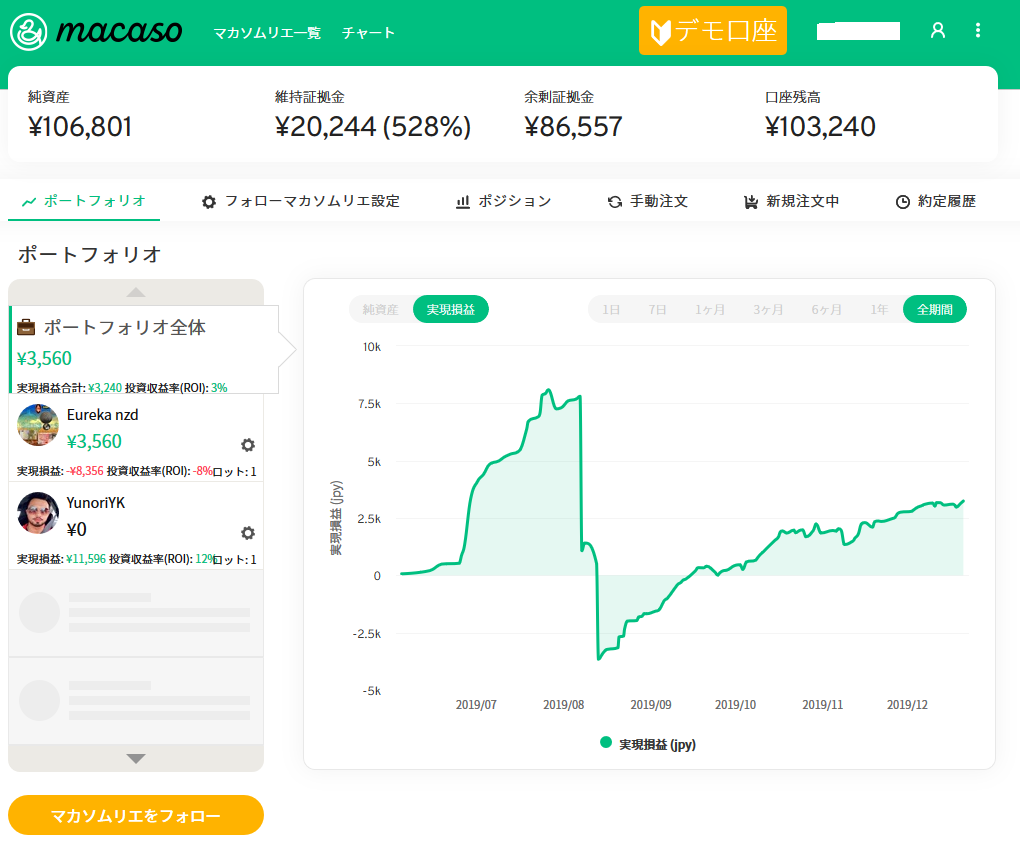Switch chart to 純資産 view
Image resolution: width=1020 pixels, height=864 pixels.
point(380,310)
